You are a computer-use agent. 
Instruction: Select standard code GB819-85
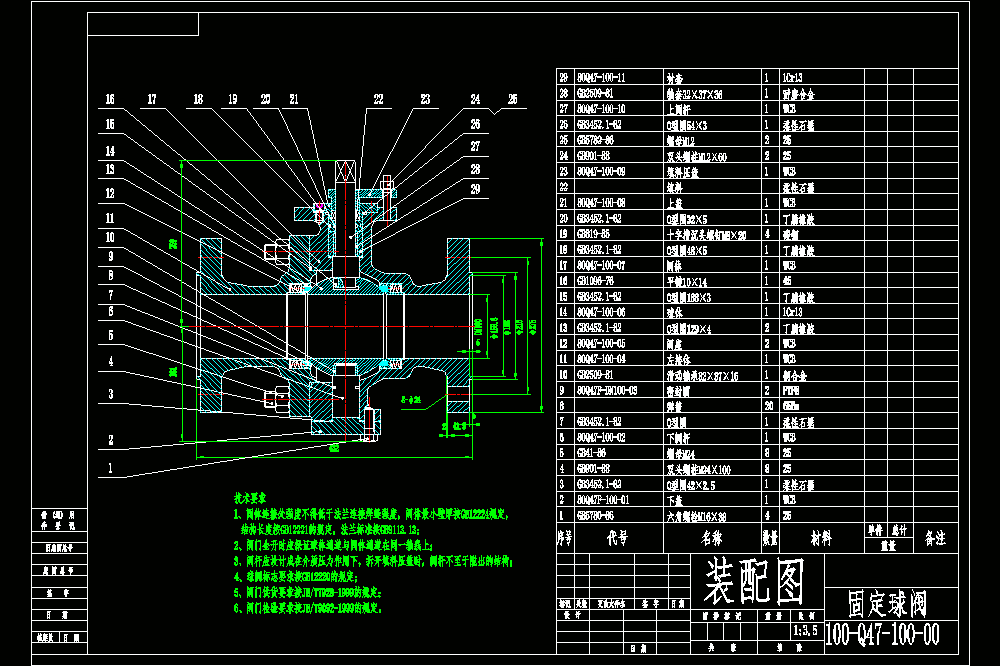[594, 233]
